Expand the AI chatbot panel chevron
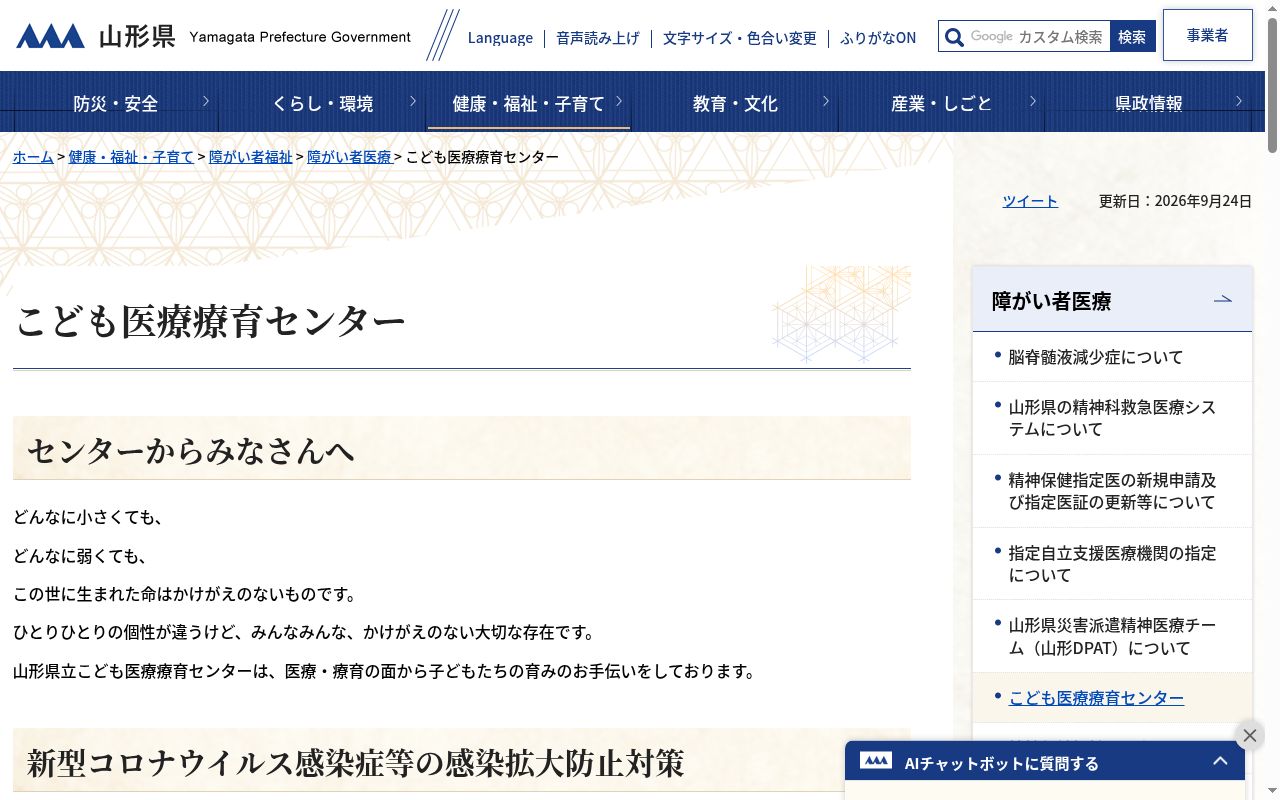Viewport: 1280px width, 800px height. [x=1220, y=761]
